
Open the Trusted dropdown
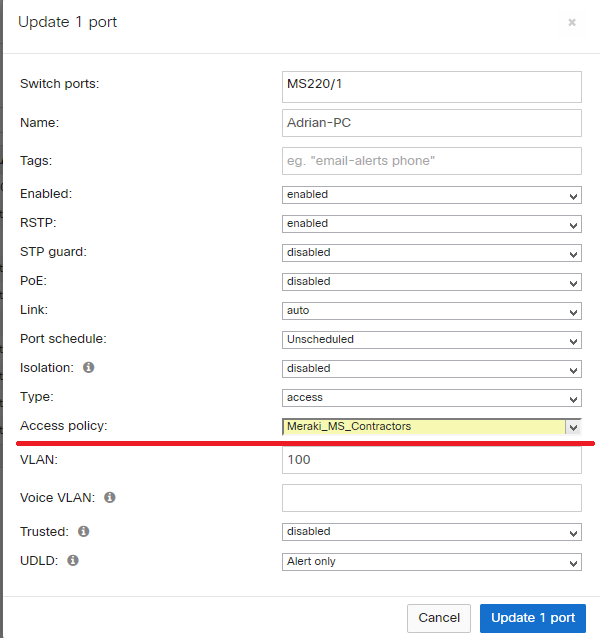432,532
